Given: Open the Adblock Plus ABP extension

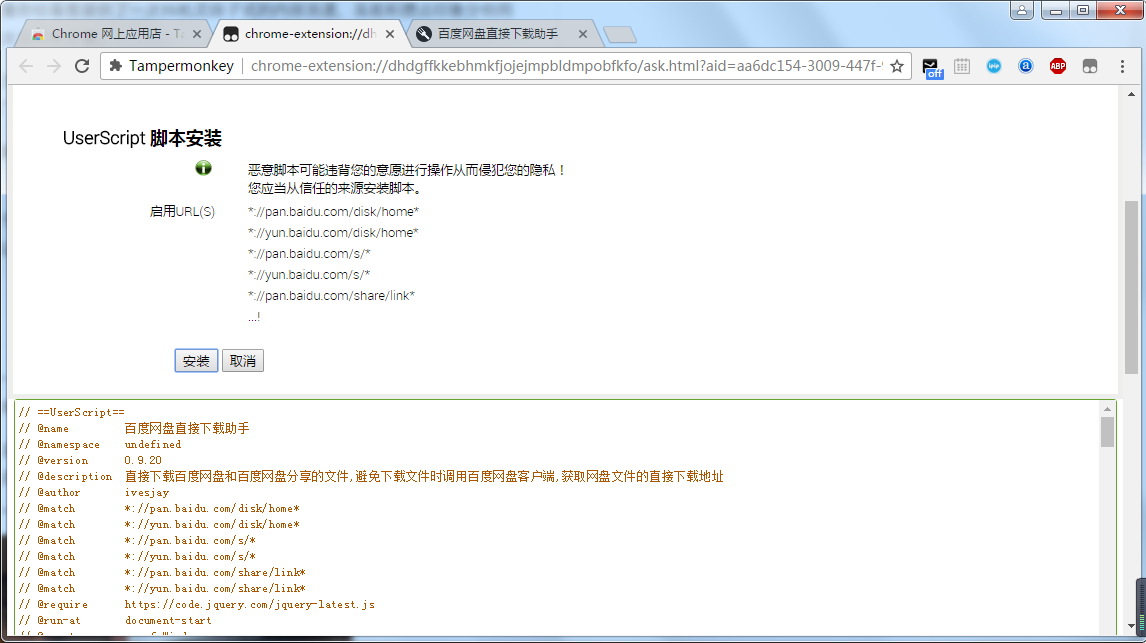Looking at the screenshot, I should pos(1058,66).
